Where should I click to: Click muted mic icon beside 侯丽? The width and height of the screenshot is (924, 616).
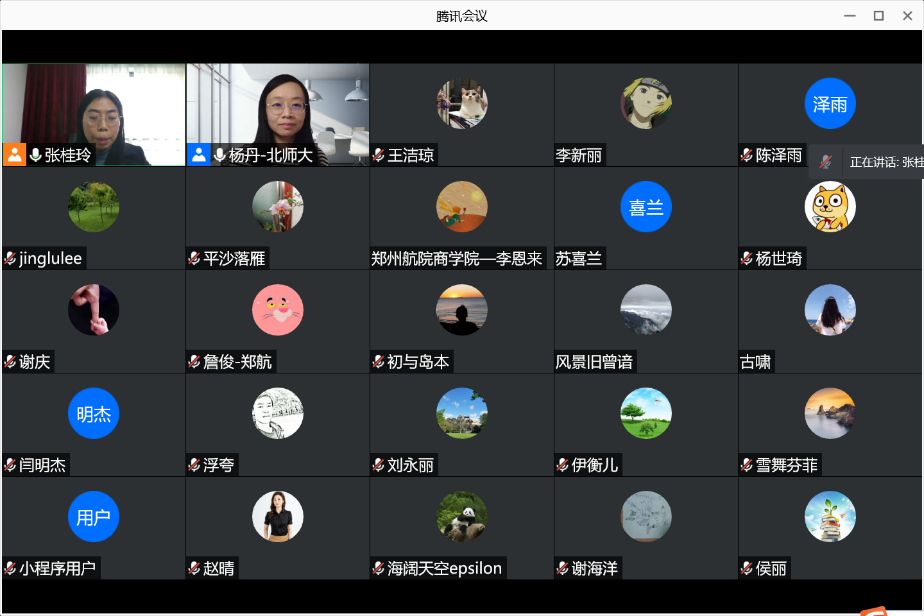(747, 568)
